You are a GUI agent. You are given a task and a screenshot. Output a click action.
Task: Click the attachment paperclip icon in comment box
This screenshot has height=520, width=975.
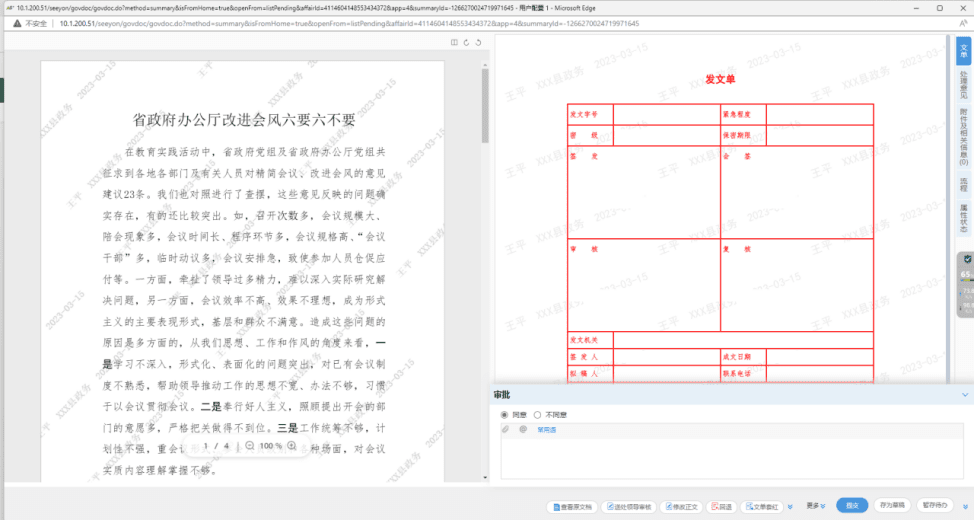pos(506,429)
